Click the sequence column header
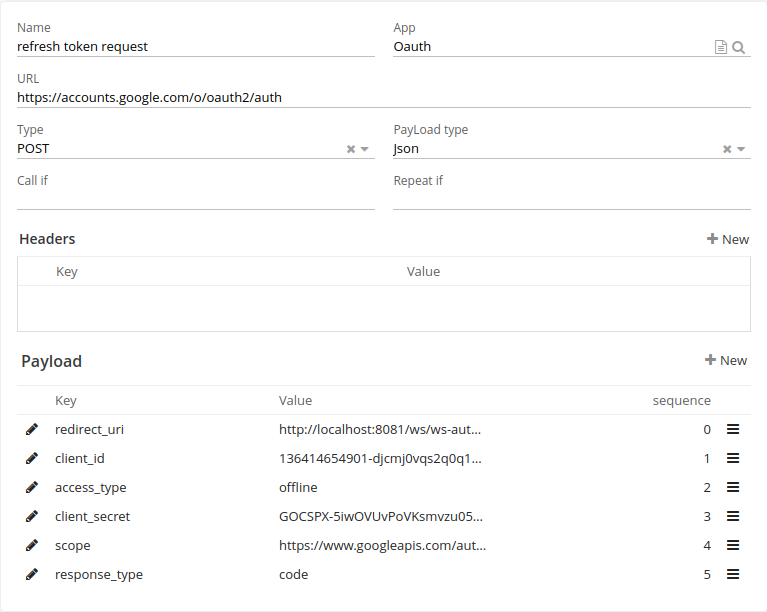 (681, 400)
